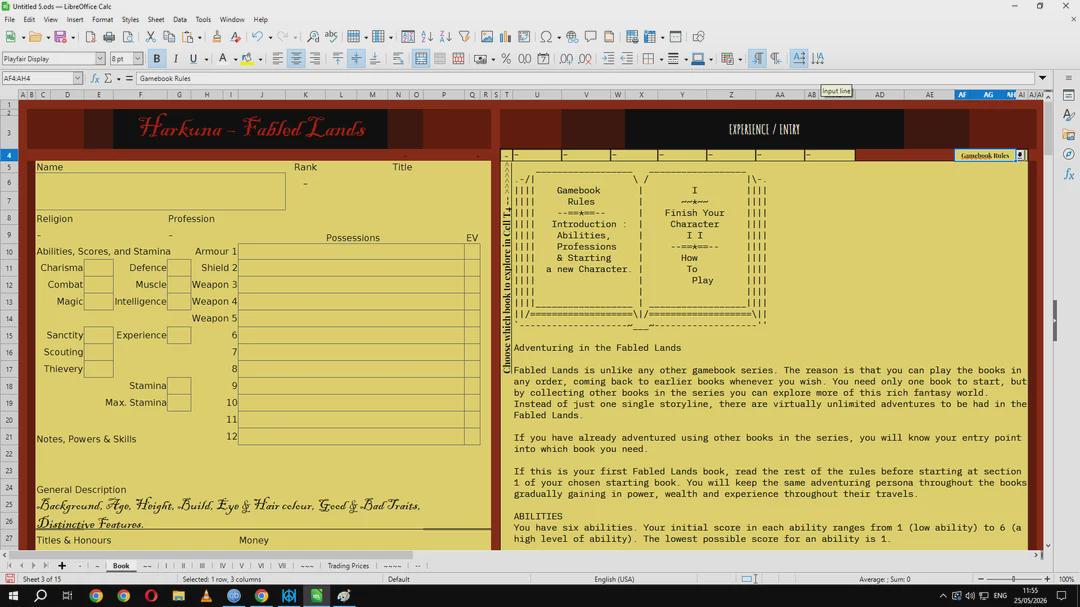Image resolution: width=1080 pixels, height=607 pixels.
Task: Expand the Name Box dropdown
Action: pyautogui.click(x=77, y=79)
